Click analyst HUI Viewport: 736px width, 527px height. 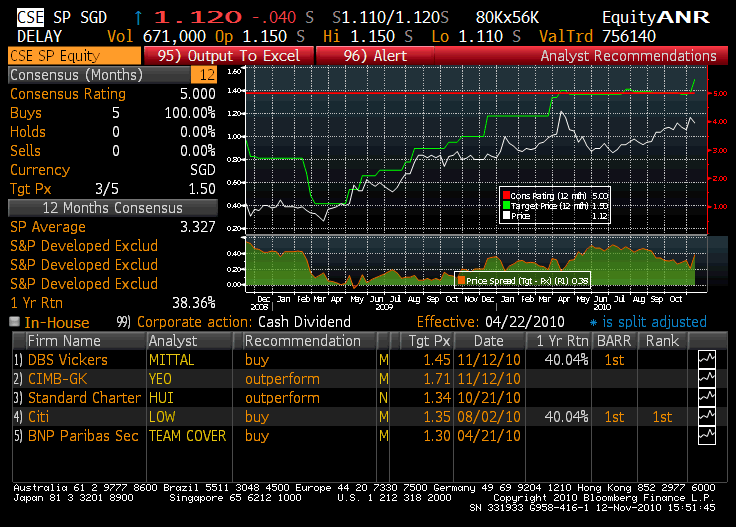[x=161, y=398]
